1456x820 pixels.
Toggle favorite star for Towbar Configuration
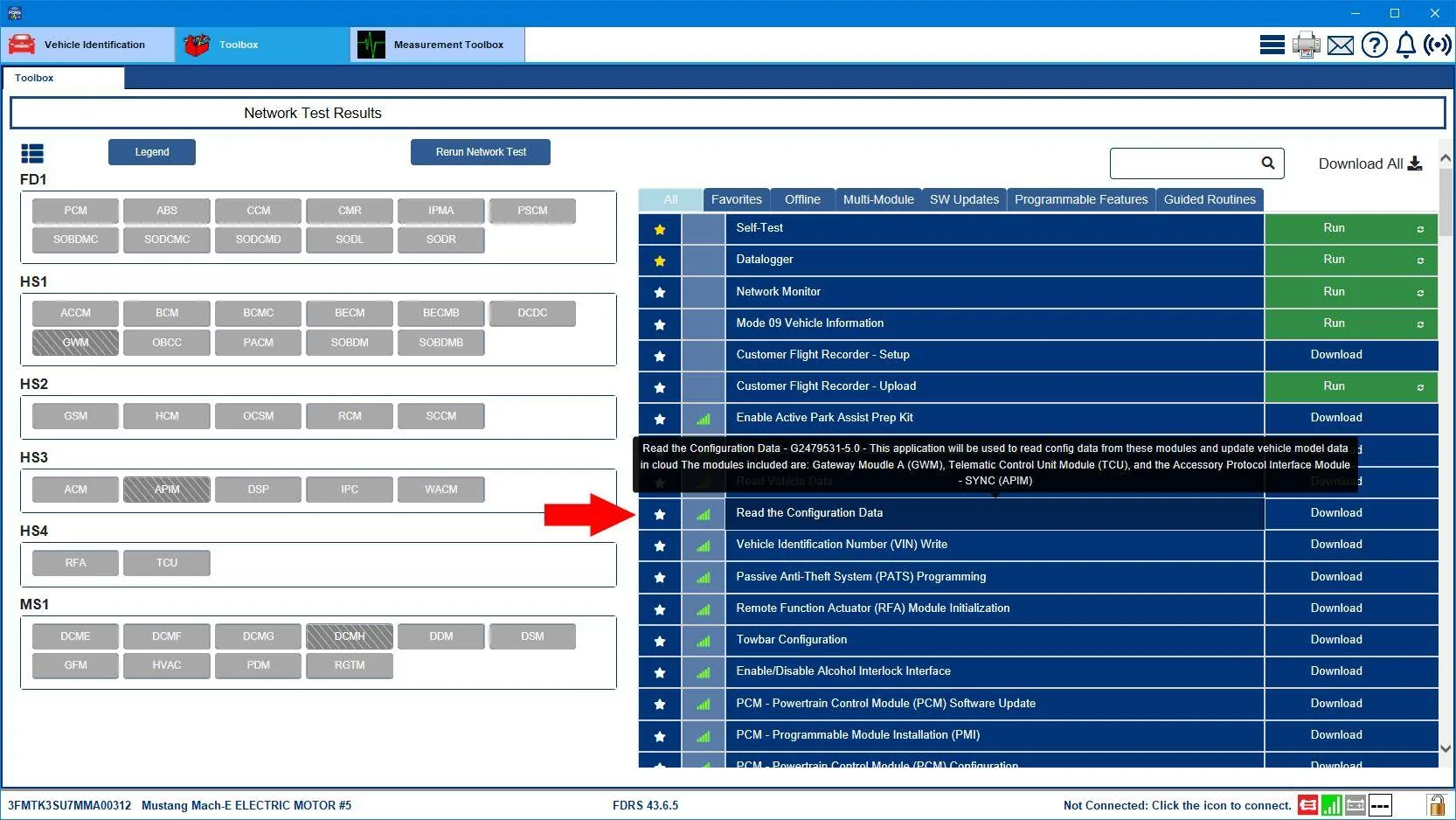point(660,641)
